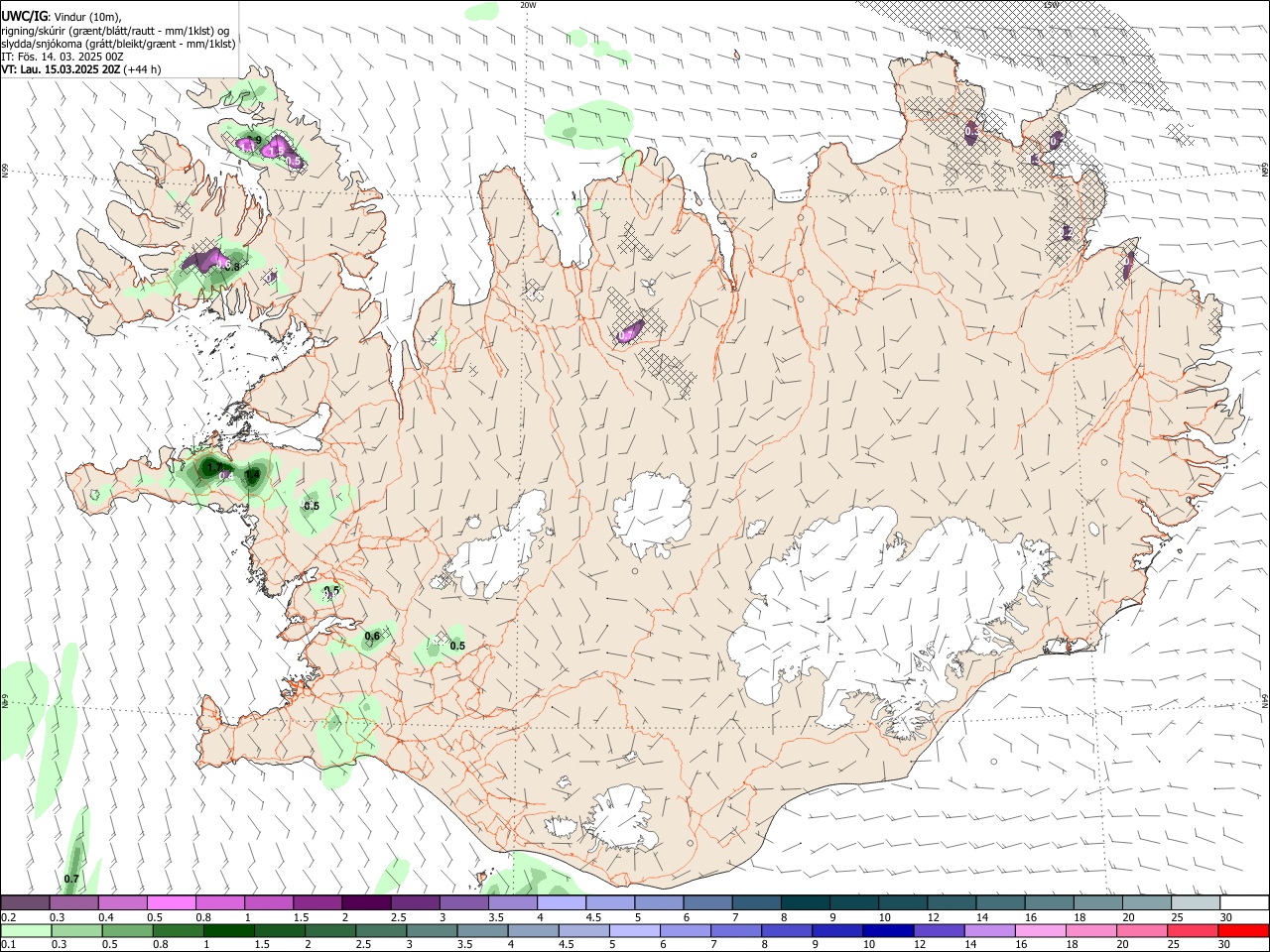Viewport: 1270px width, 952px height.
Task: Click the 'IT: Fös. 14. 03. 2025 00Z' line
Action: (63, 57)
